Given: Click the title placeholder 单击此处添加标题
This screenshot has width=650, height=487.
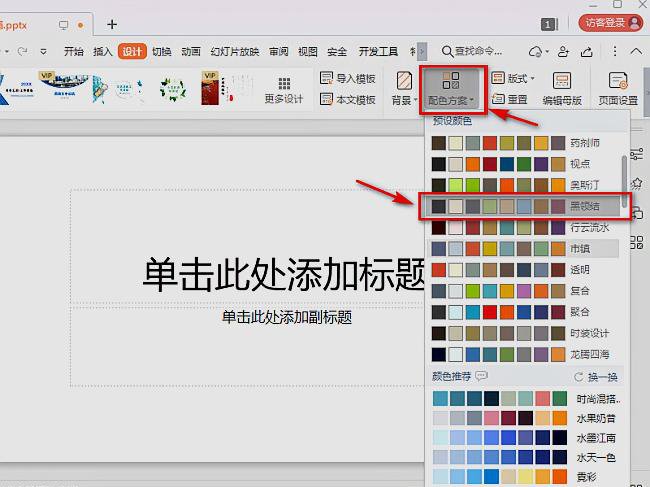Looking at the screenshot, I should click(x=284, y=274).
